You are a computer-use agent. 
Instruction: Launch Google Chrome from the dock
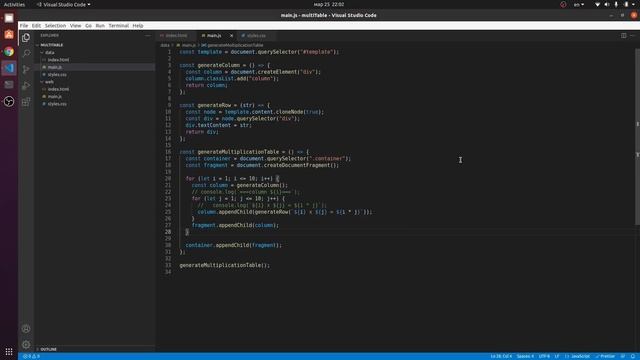click(9, 51)
